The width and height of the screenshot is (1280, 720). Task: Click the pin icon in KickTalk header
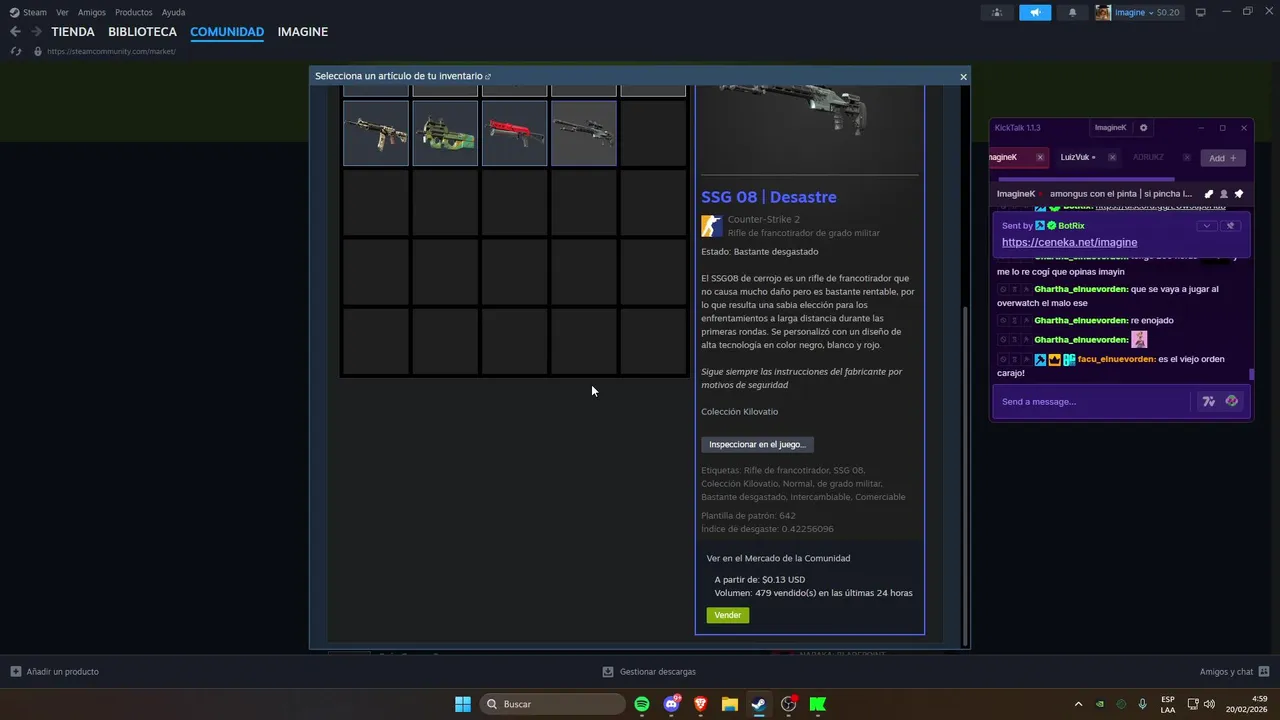[1238, 194]
